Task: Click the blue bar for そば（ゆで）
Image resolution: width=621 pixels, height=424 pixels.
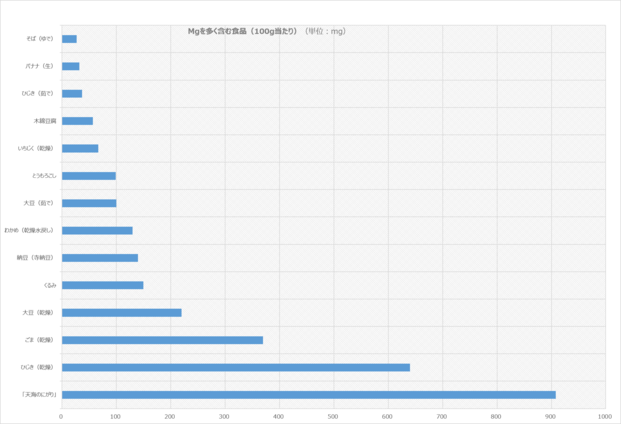Action: pyautogui.click(x=69, y=39)
